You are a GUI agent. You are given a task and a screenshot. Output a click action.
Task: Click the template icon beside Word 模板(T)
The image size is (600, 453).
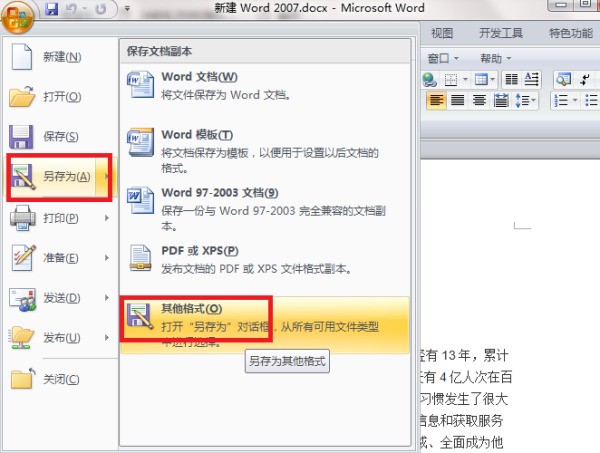pos(140,142)
